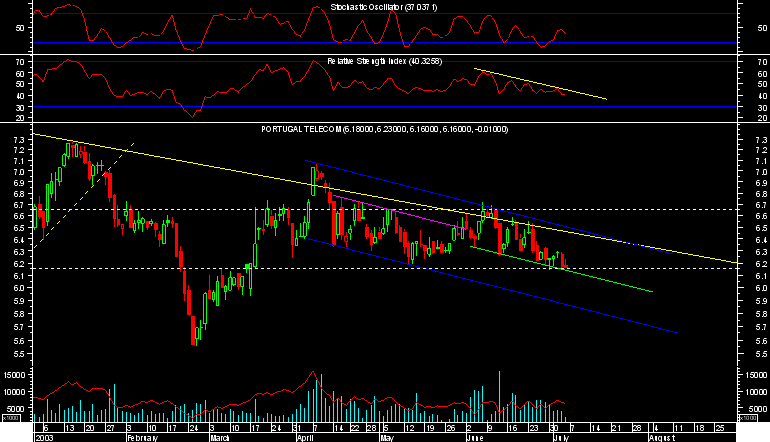This screenshot has height=442, width=770.
Task: Click the 31 date tick before April
Action: (296, 428)
